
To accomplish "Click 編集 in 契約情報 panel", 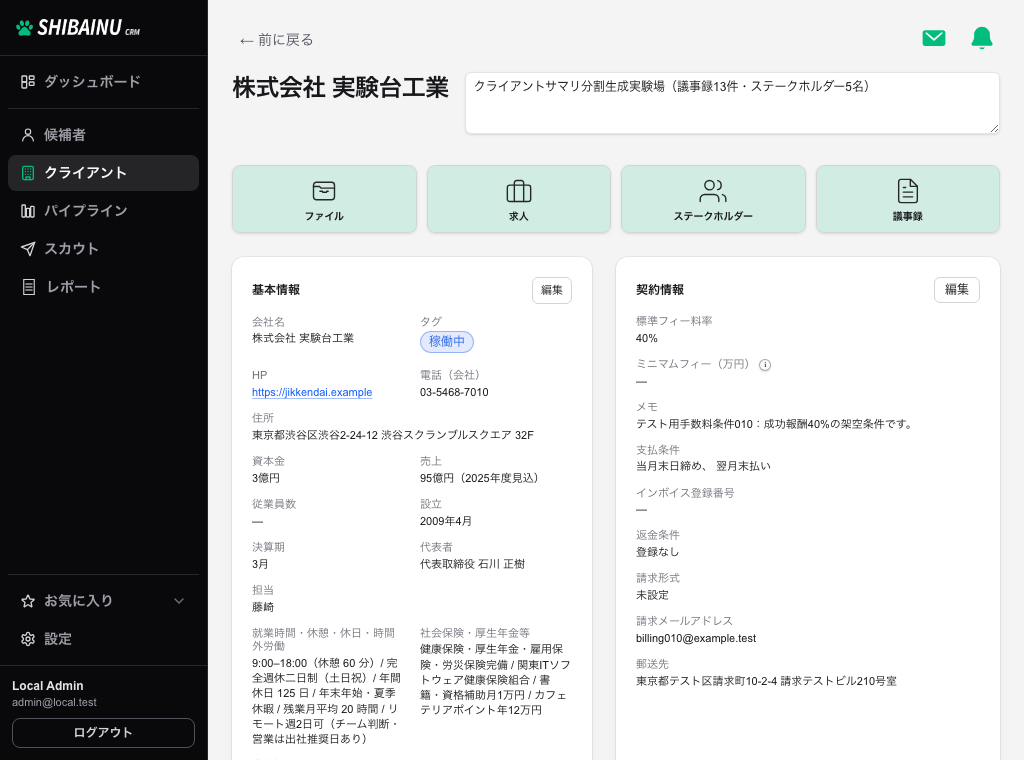I will pyautogui.click(x=957, y=289).
